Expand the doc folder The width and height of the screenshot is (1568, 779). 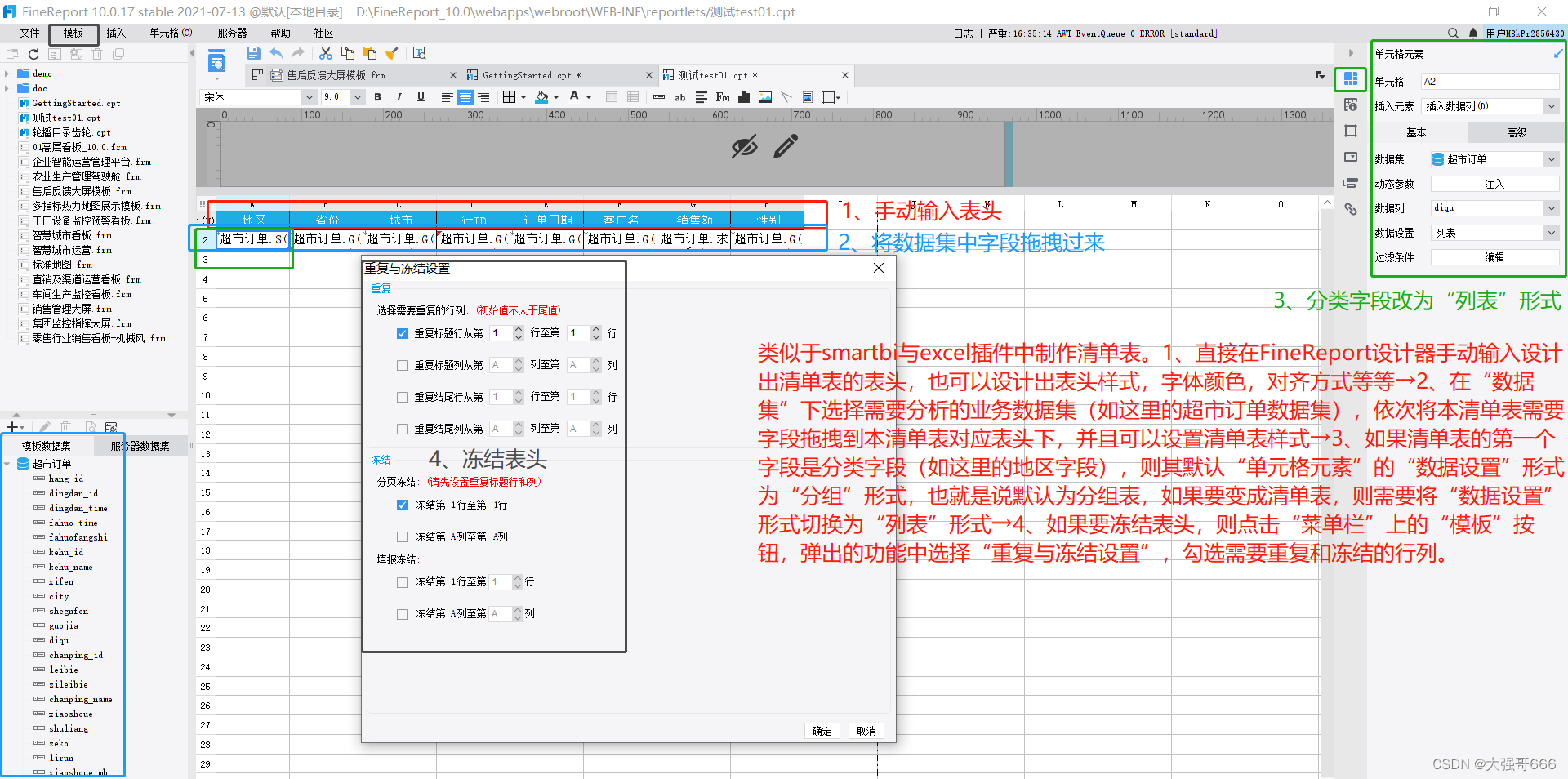point(7,88)
